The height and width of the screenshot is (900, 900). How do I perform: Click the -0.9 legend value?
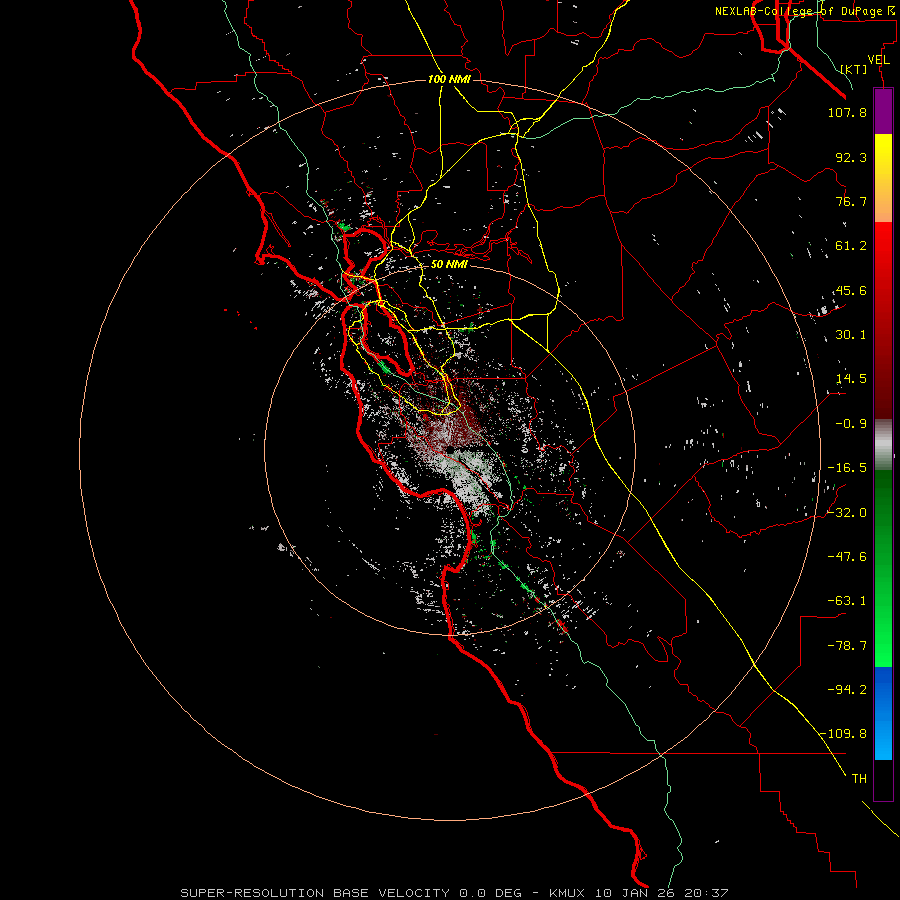tap(851, 424)
